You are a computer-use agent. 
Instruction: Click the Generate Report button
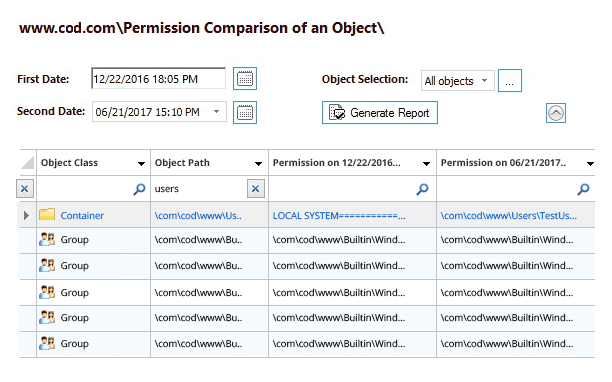(380, 113)
